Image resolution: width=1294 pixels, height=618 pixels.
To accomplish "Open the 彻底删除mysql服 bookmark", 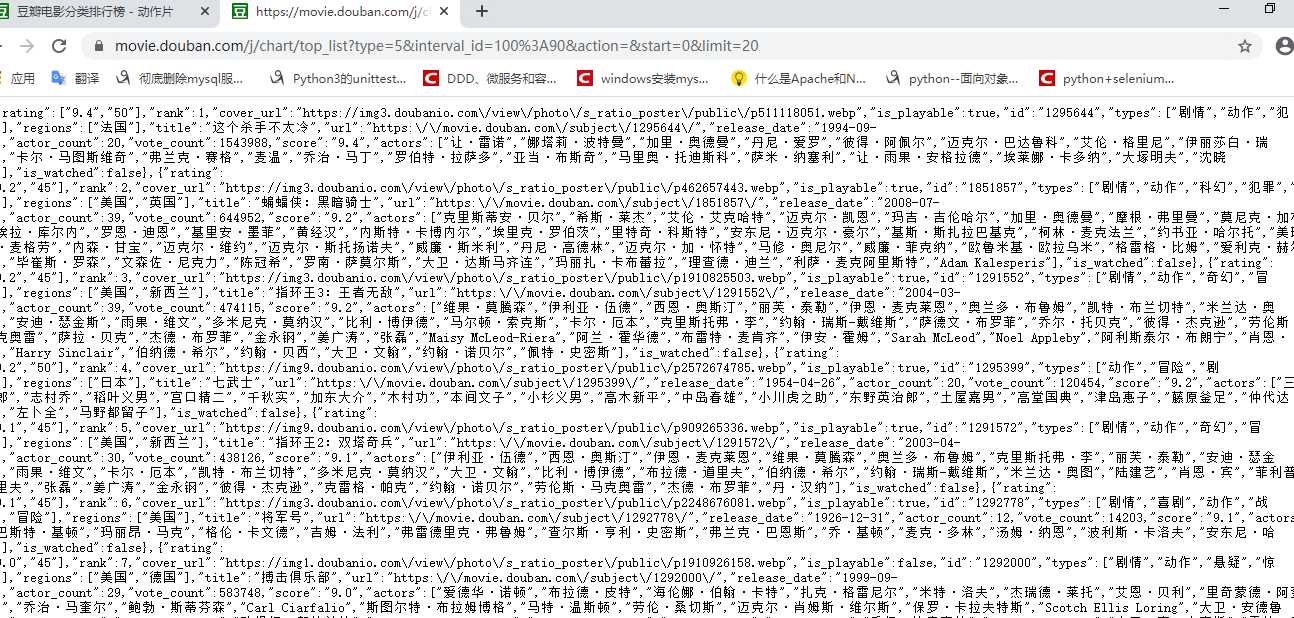I will coord(180,78).
